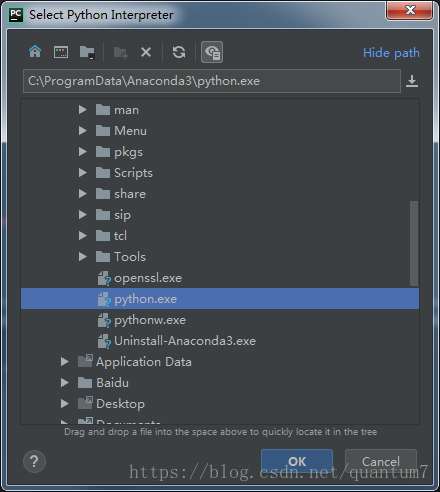Click the PyCharm icon in the title bar
The image size is (440, 492).
[16, 15]
